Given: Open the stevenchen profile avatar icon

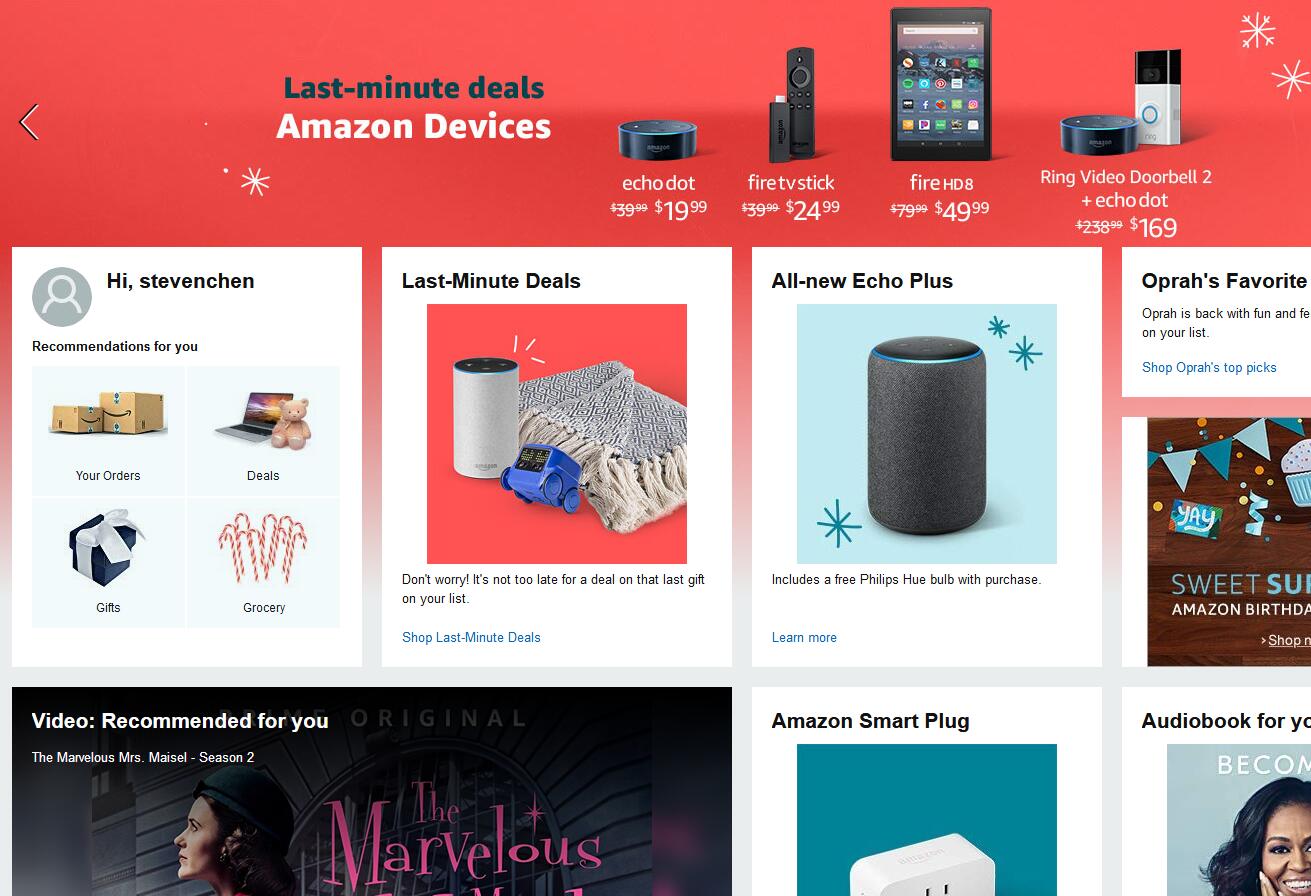Looking at the screenshot, I should tap(62, 297).
